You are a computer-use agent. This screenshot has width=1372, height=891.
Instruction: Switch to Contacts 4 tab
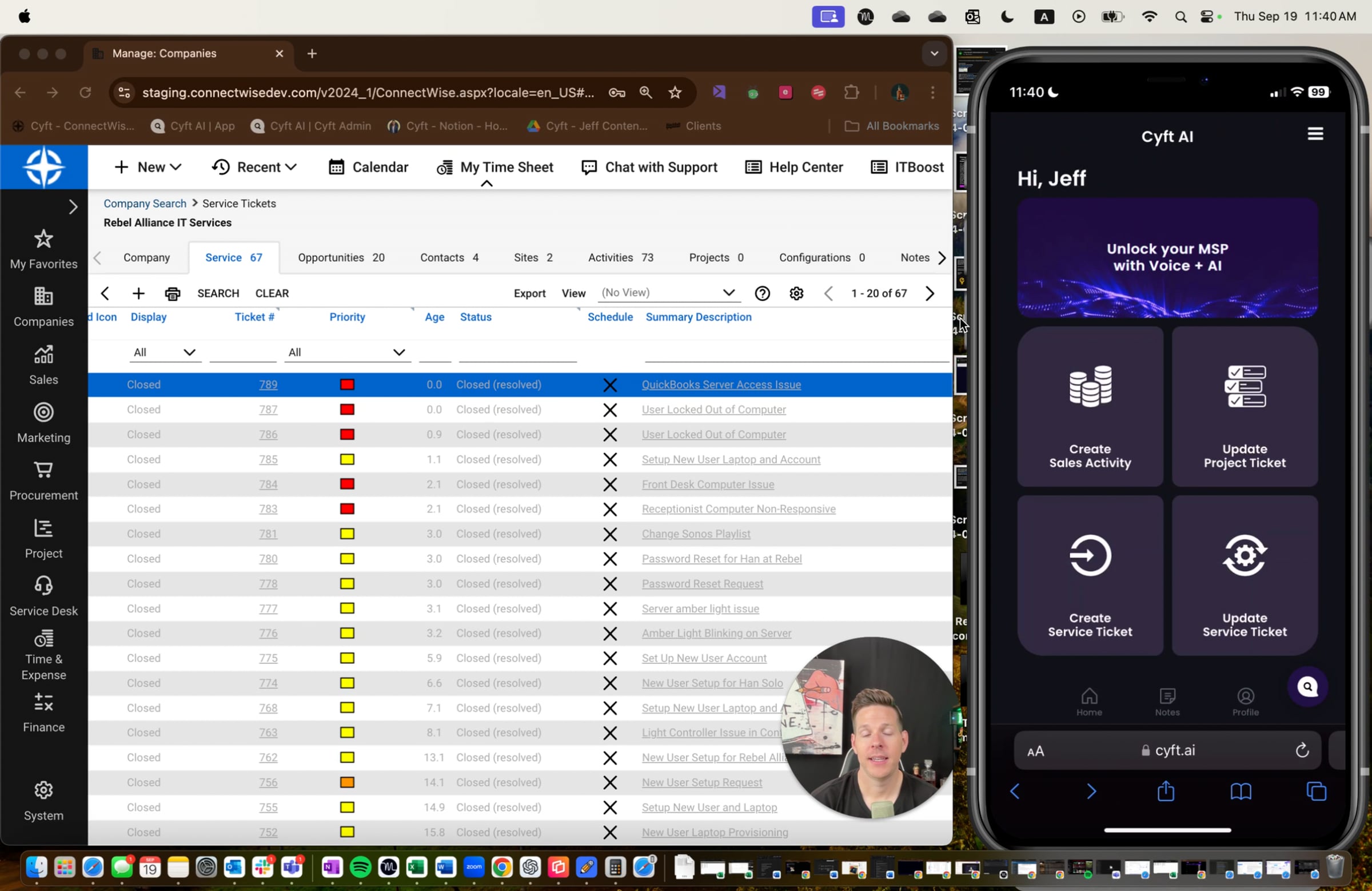click(449, 258)
